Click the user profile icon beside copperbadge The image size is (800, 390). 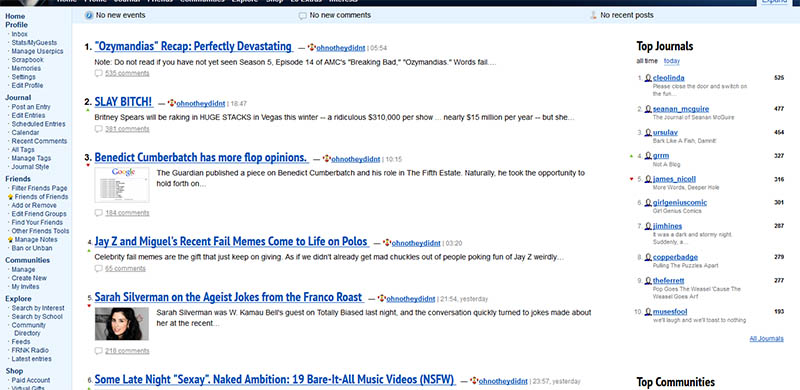tap(648, 257)
